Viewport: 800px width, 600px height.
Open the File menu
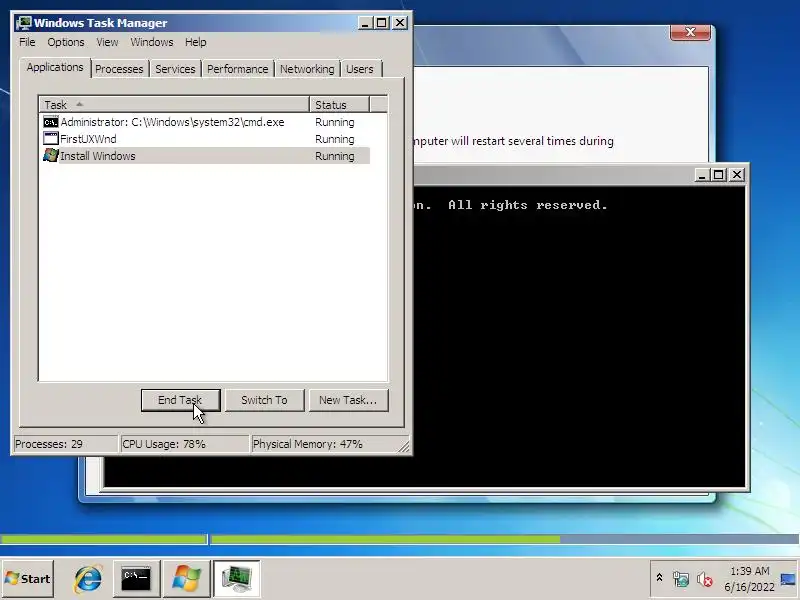pos(27,42)
